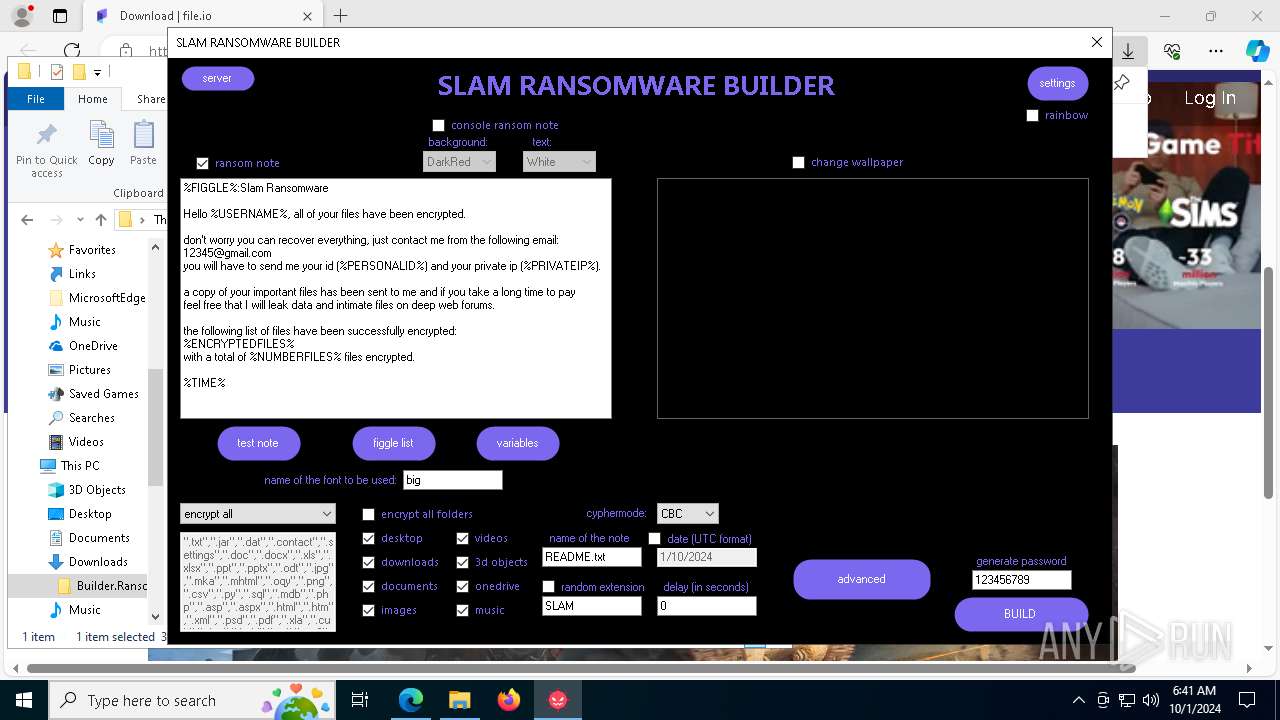Image resolution: width=1280 pixels, height=720 pixels.
Task: Open File Explorer from taskbar
Action: (460, 700)
